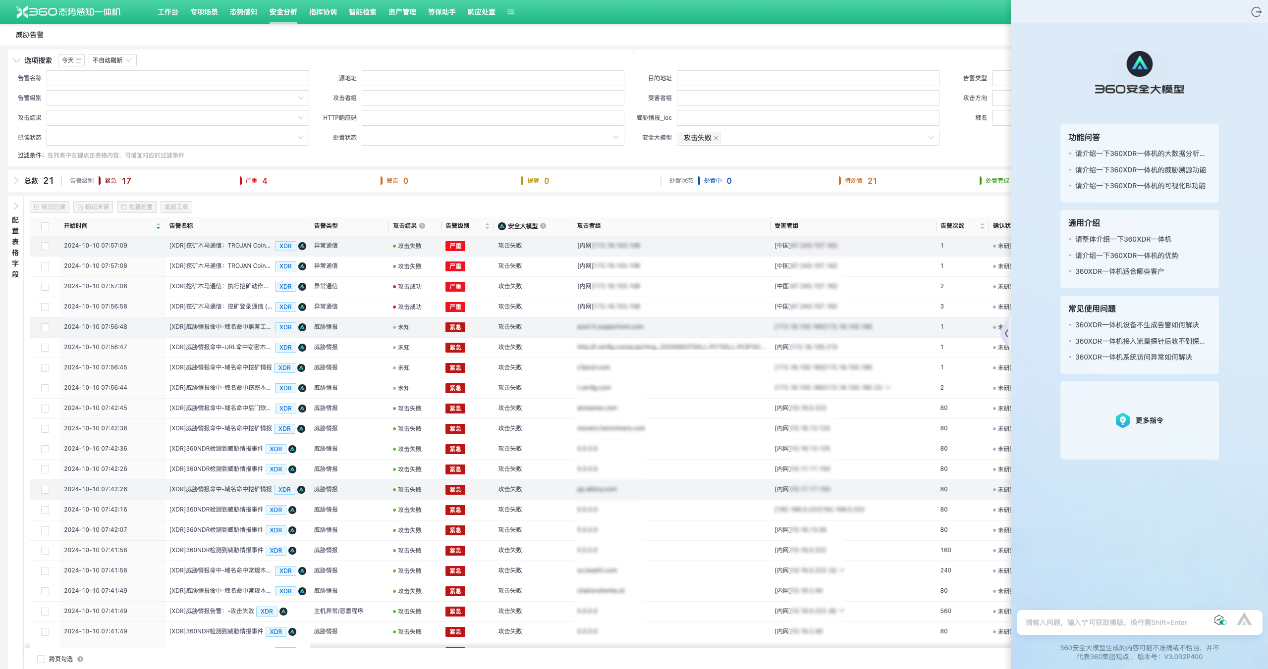The width and height of the screenshot is (1268, 669).
Task: Open AI analysis icon for 07:42:45 alert
Action: [x=302, y=408]
